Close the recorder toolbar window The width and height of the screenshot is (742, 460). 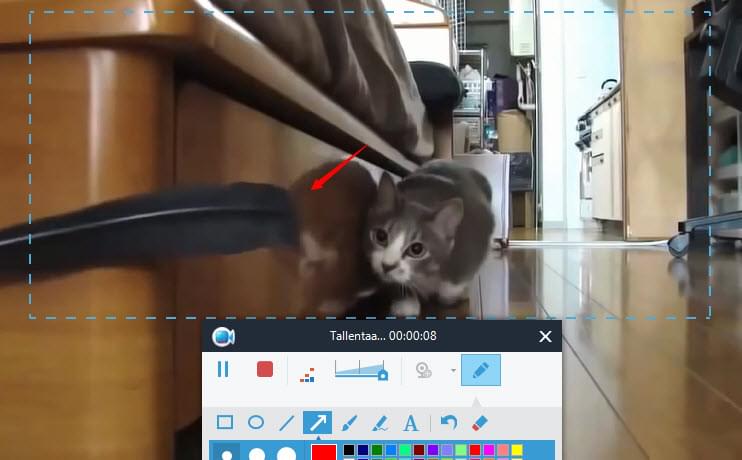pyautogui.click(x=545, y=337)
